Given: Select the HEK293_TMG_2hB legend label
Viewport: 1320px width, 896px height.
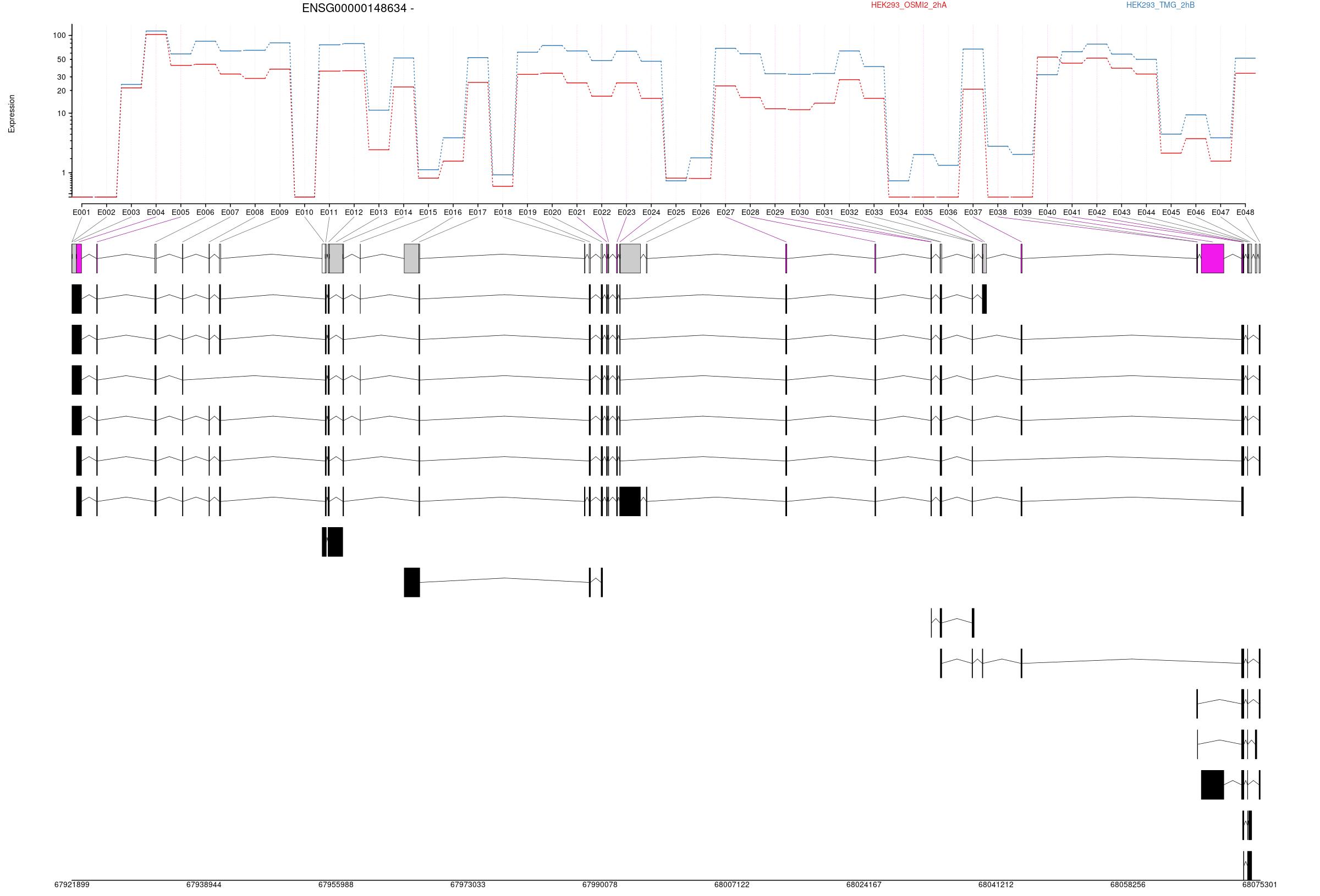Looking at the screenshot, I should point(1160,5).
